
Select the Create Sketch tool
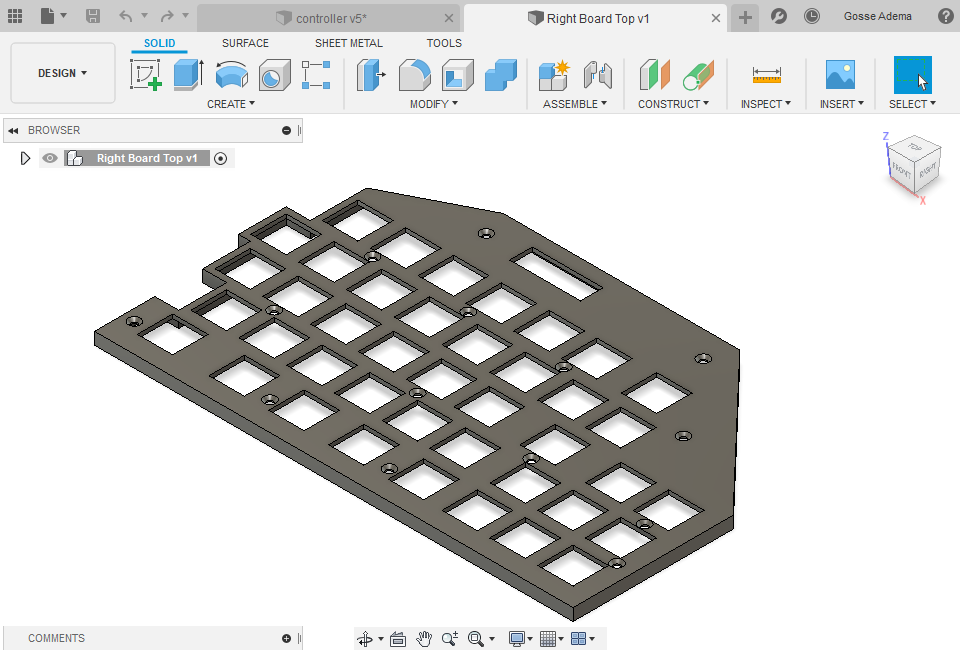coord(146,75)
